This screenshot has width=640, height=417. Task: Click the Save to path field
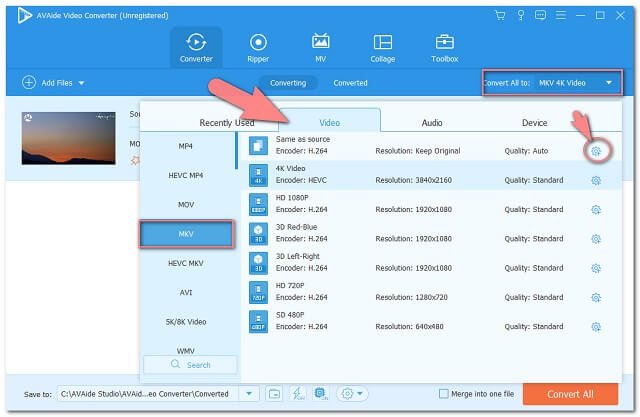pyautogui.click(x=148, y=394)
